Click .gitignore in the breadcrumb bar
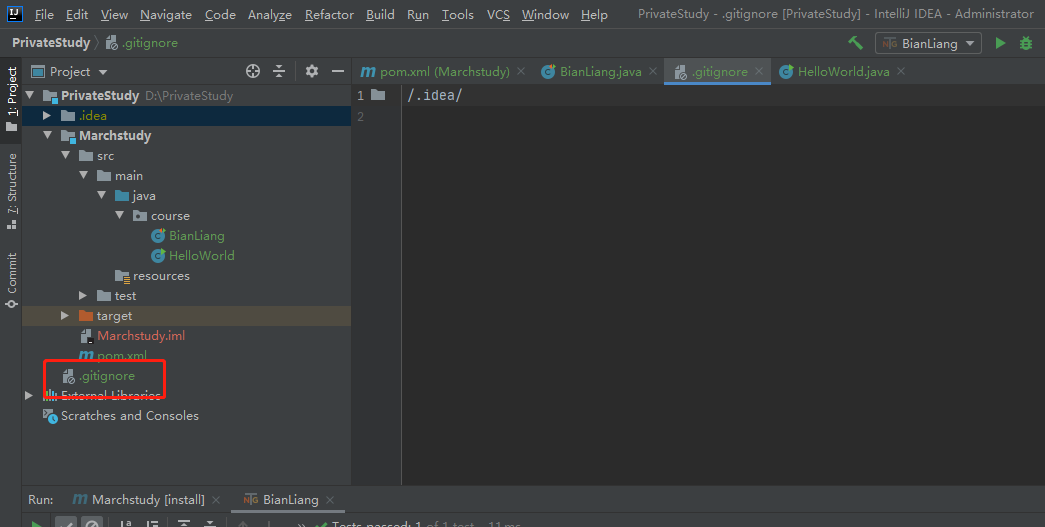1045x527 pixels. 143,43
